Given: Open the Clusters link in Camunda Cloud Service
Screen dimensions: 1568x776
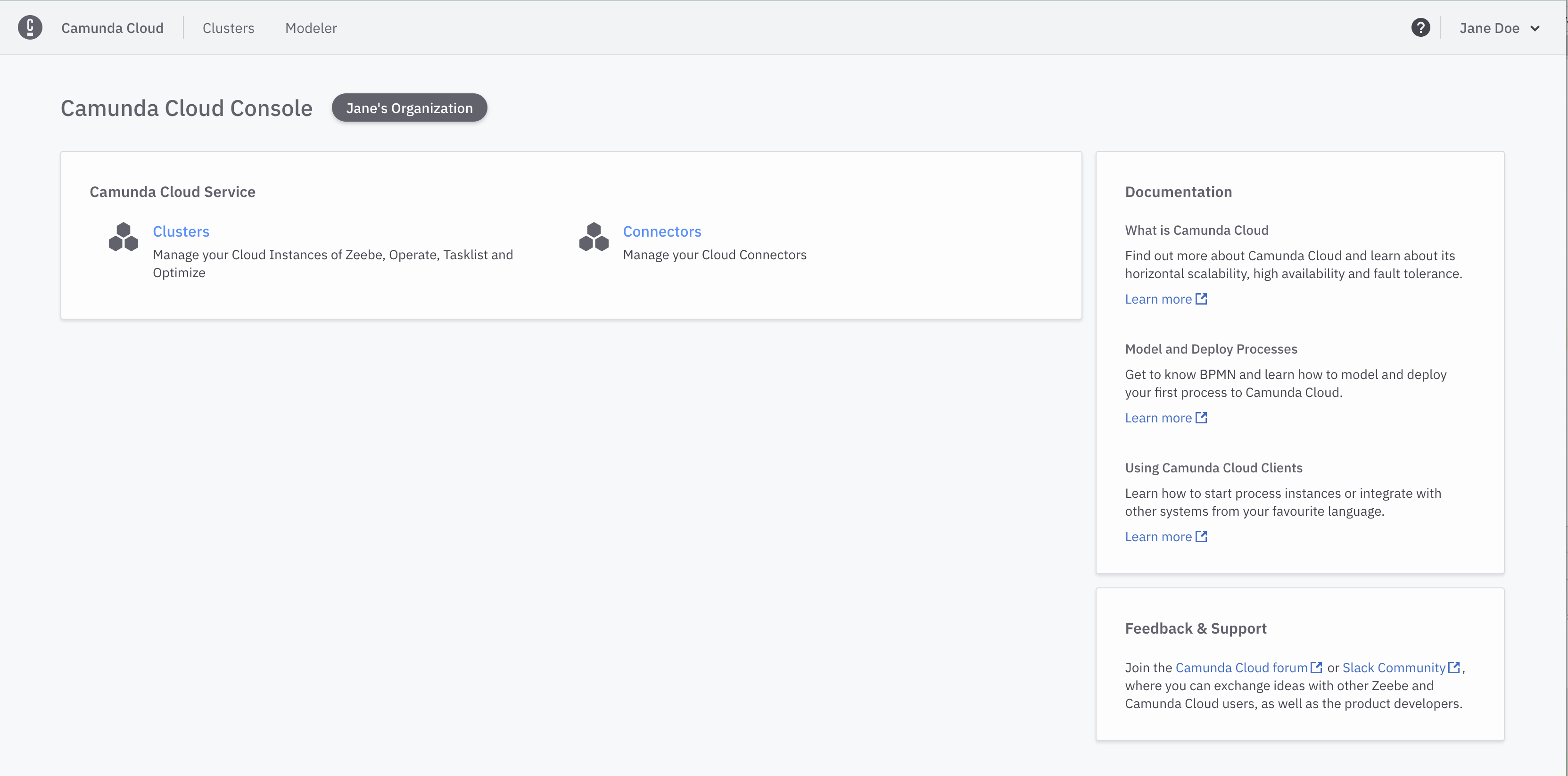Looking at the screenshot, I should click(181, 231).
